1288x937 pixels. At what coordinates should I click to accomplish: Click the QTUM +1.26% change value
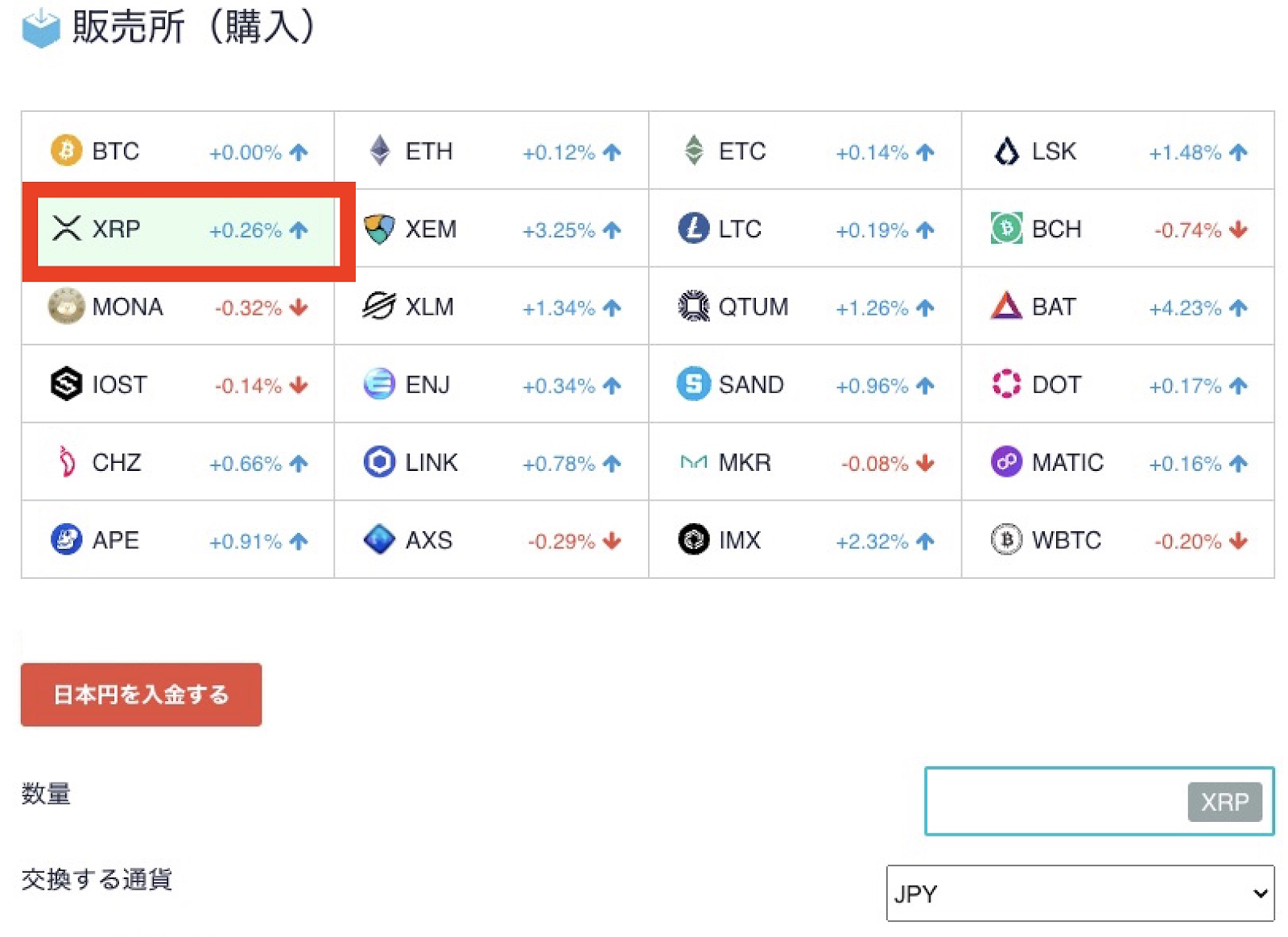pos(872,308)
